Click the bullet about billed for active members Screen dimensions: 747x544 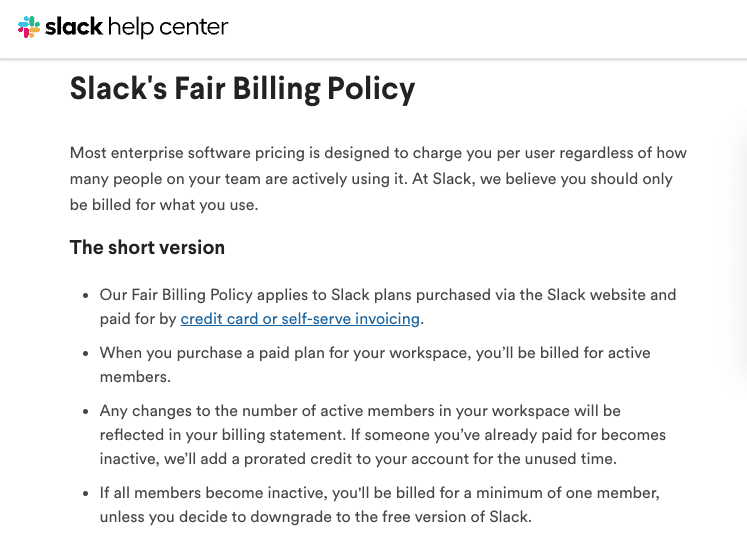pos(375,365)
